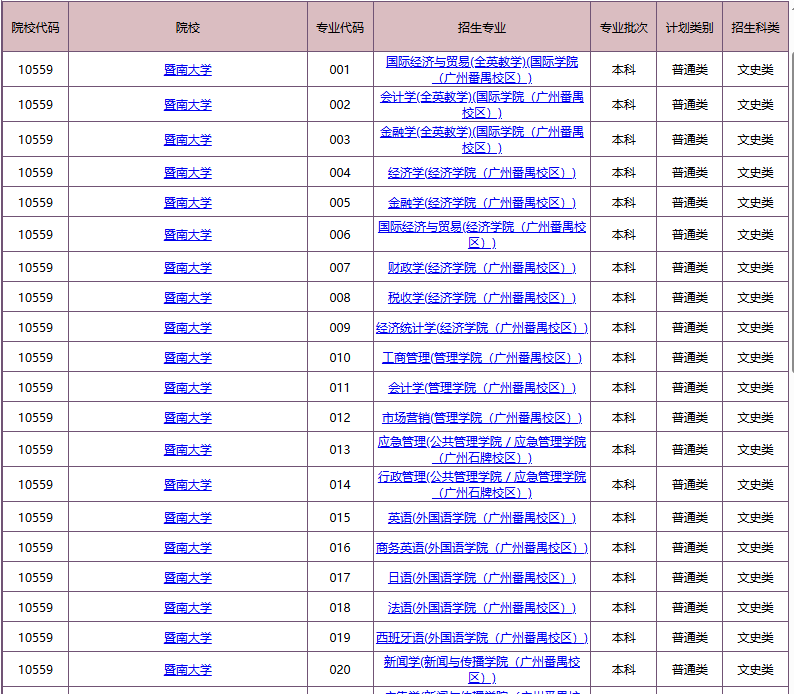Select major code cell 013
Screen dimensions: 794x694
click(340, 450)
